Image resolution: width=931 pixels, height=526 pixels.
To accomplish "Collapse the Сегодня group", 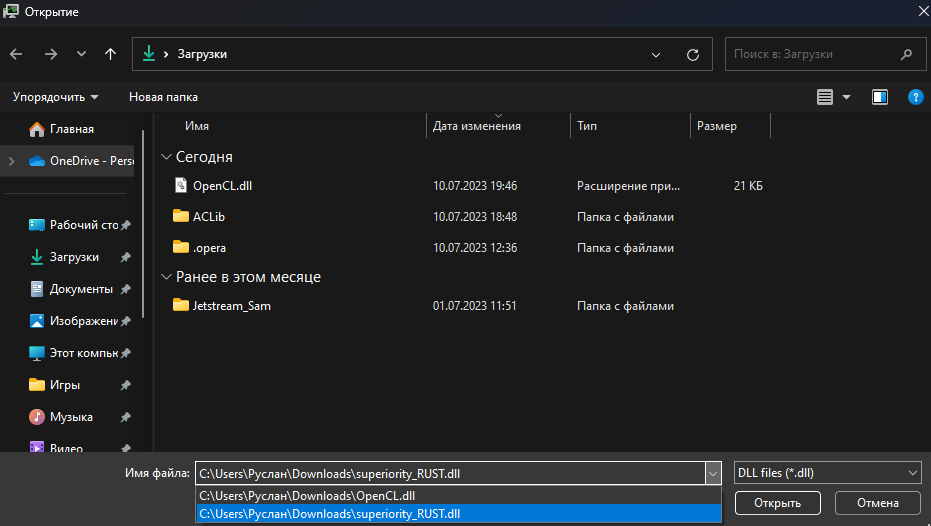I will (166, 157).
